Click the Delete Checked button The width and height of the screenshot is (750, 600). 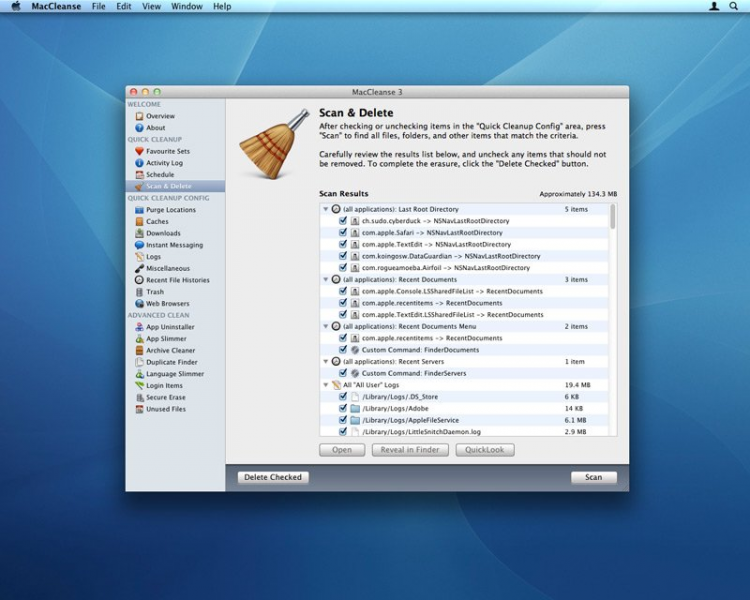[x=273, y=477]
